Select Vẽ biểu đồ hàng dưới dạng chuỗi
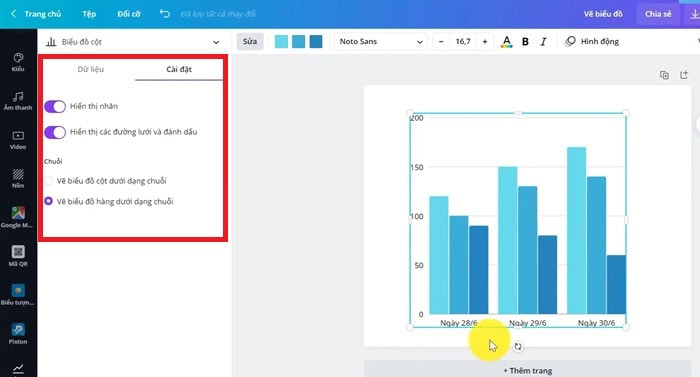This screenshot has width=700, height=377. [49, 201]
